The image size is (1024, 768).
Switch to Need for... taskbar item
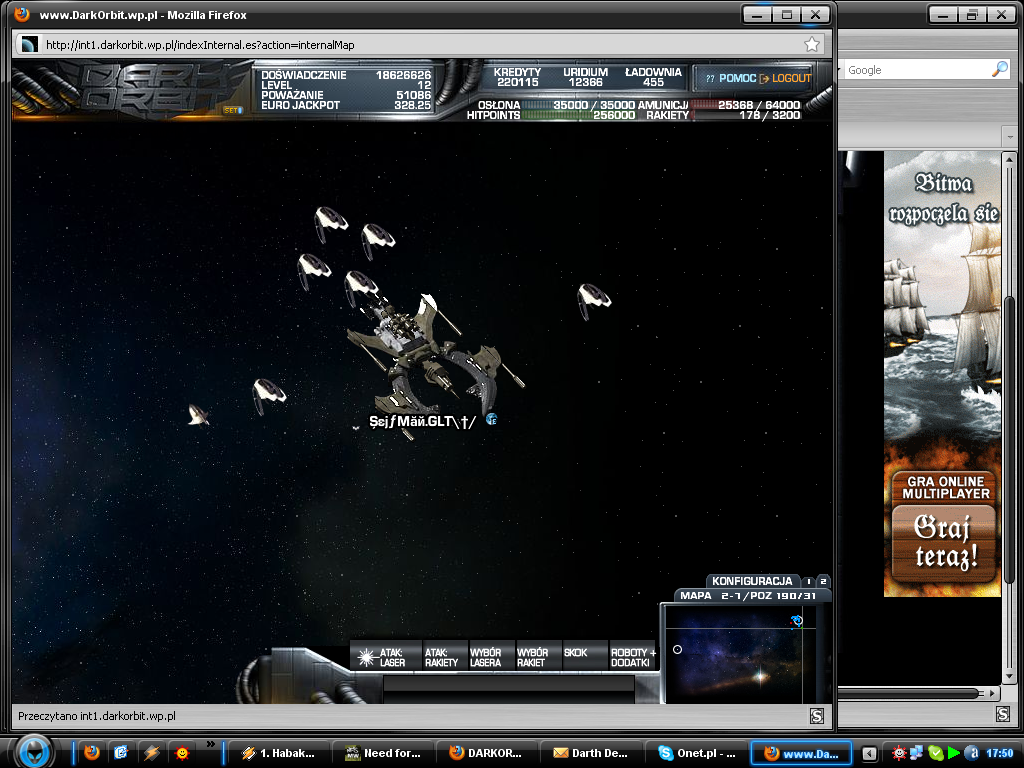(x=383, y=753)
